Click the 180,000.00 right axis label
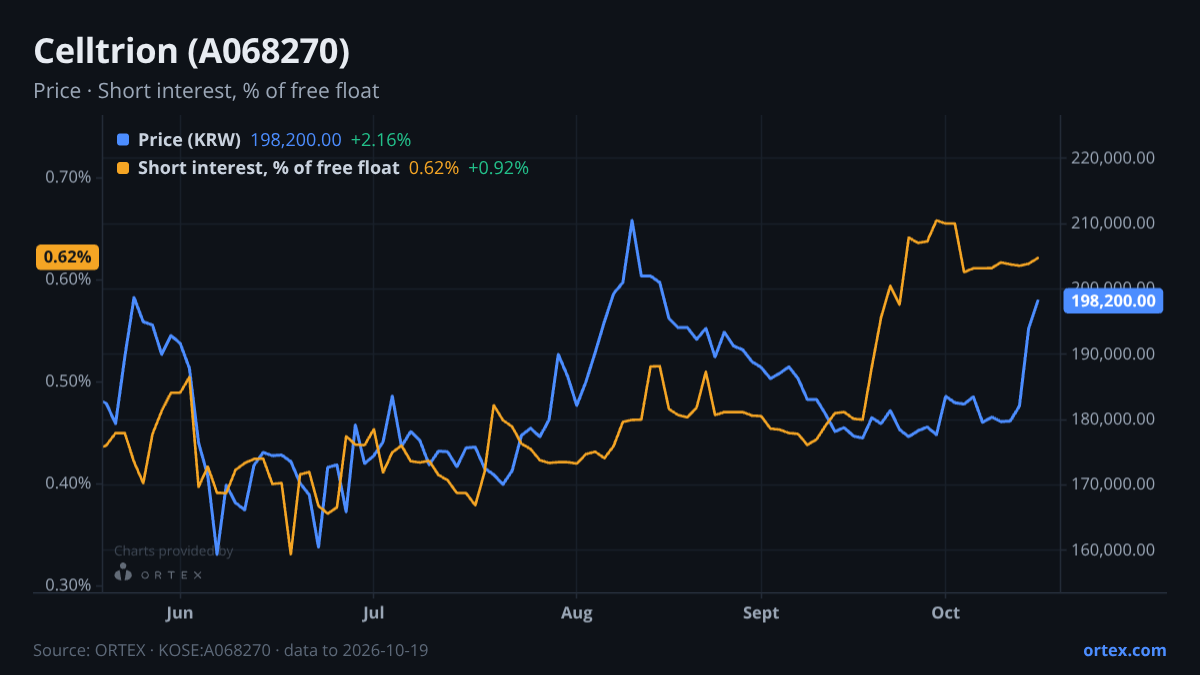Screen dimensions: 1200x675 (1113, 419)
